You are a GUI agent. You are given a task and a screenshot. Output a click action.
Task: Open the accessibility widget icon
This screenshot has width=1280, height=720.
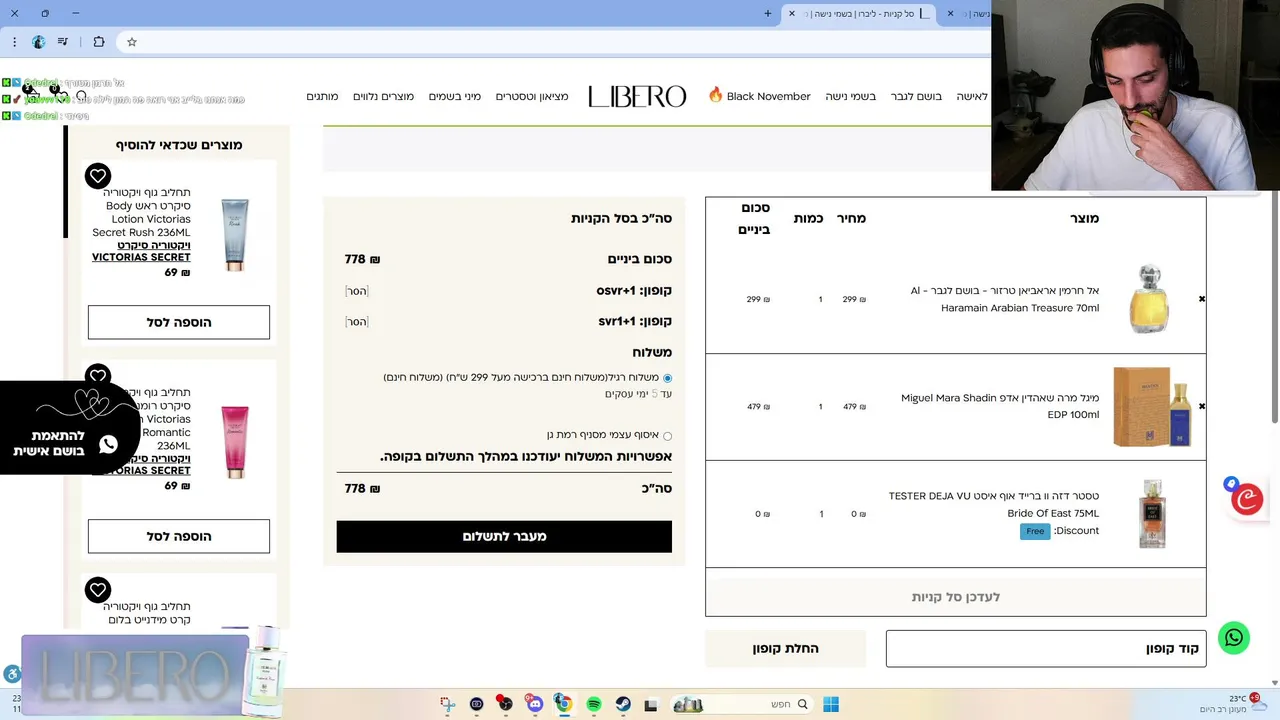[11, 675]
